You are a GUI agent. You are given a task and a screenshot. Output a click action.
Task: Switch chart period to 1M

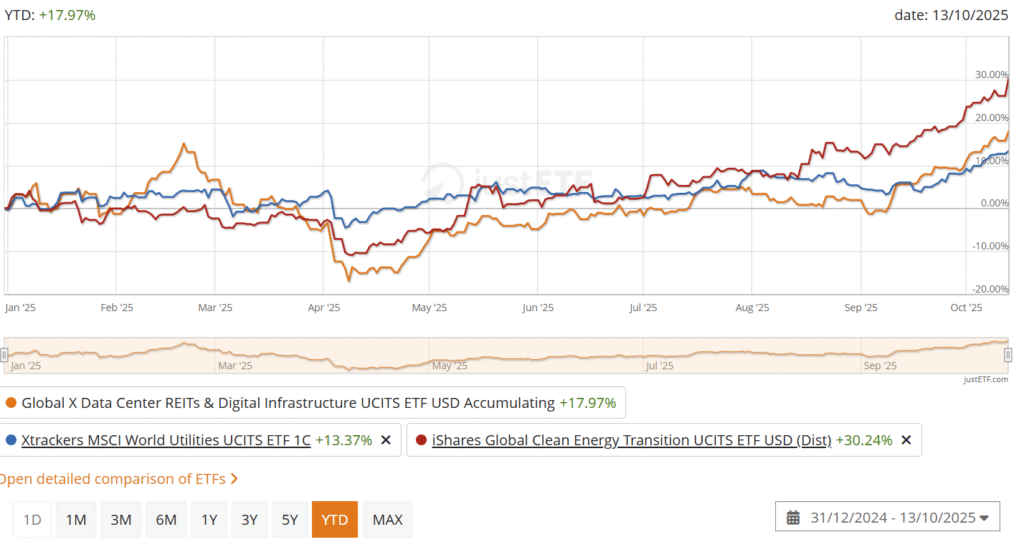(76, 520)
